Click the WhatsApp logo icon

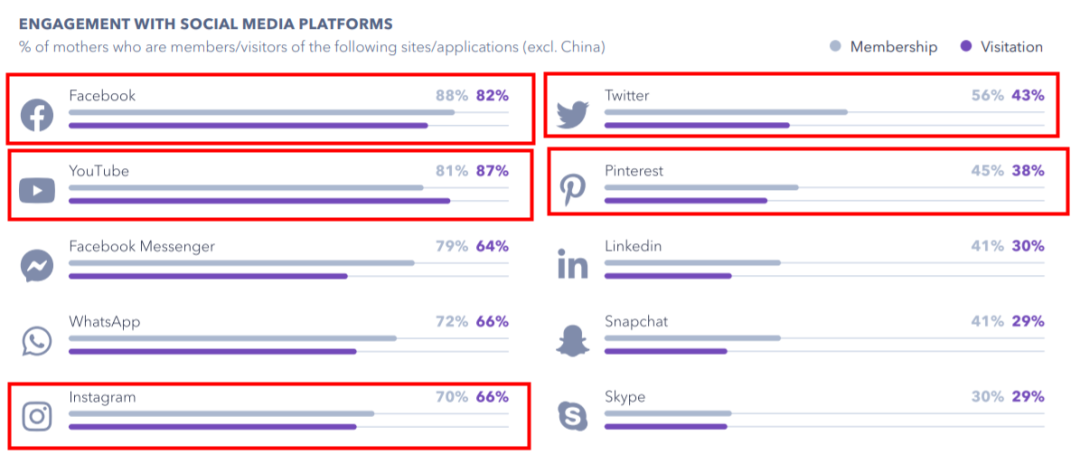[37, 341]
